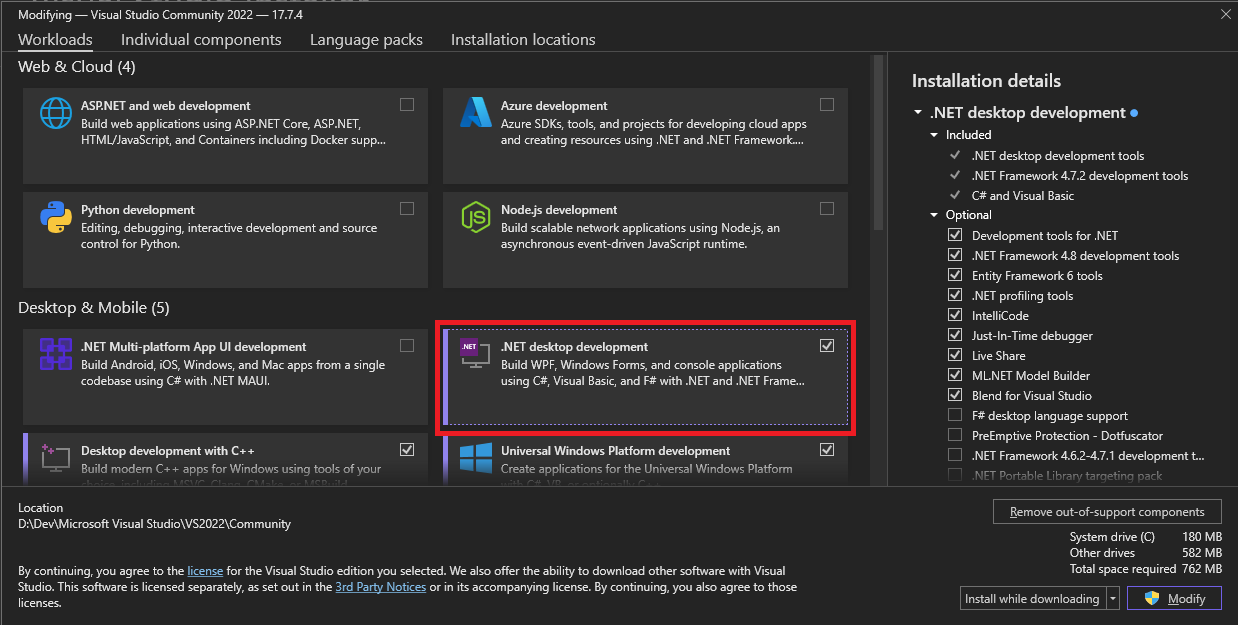Switch to the Individual components tab
The height and width of the screenshot is (625, 1238).
[201, 40]
